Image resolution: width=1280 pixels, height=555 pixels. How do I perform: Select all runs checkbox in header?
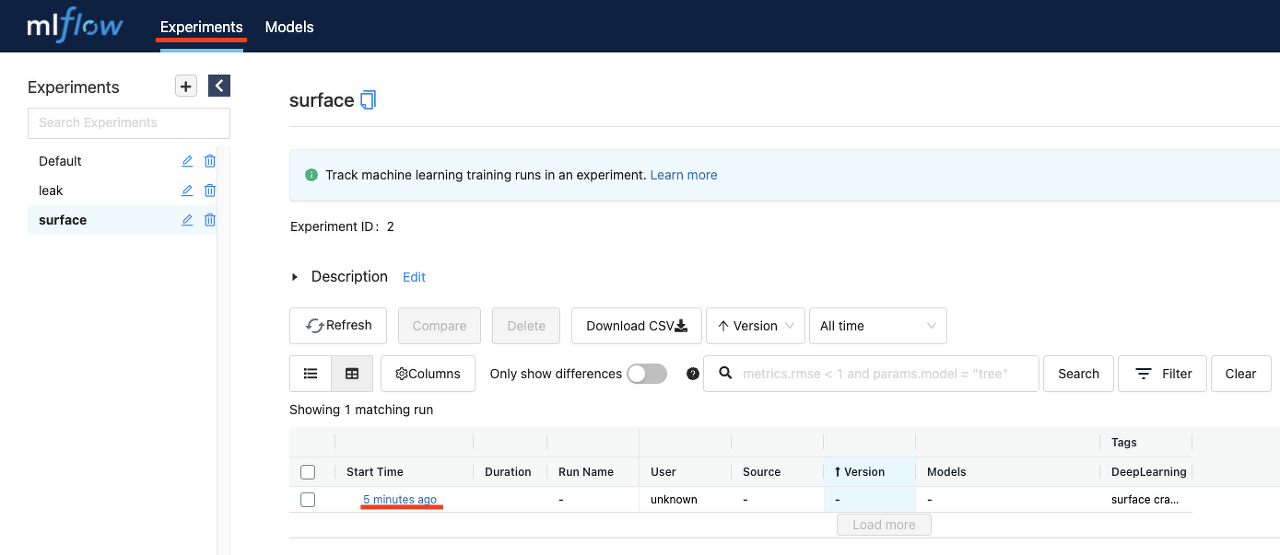coord(308,472)
